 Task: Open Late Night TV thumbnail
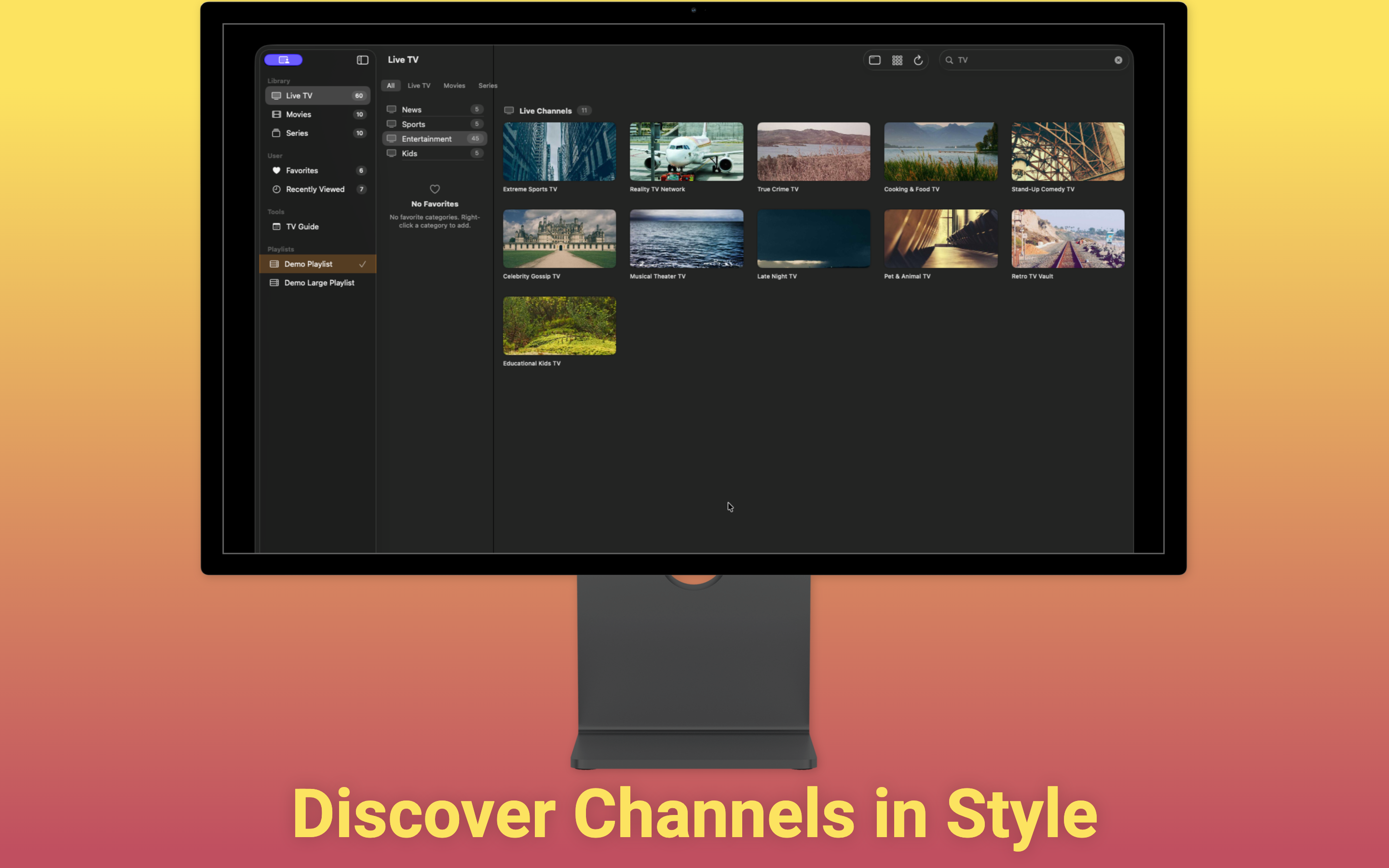click(813, 238)
